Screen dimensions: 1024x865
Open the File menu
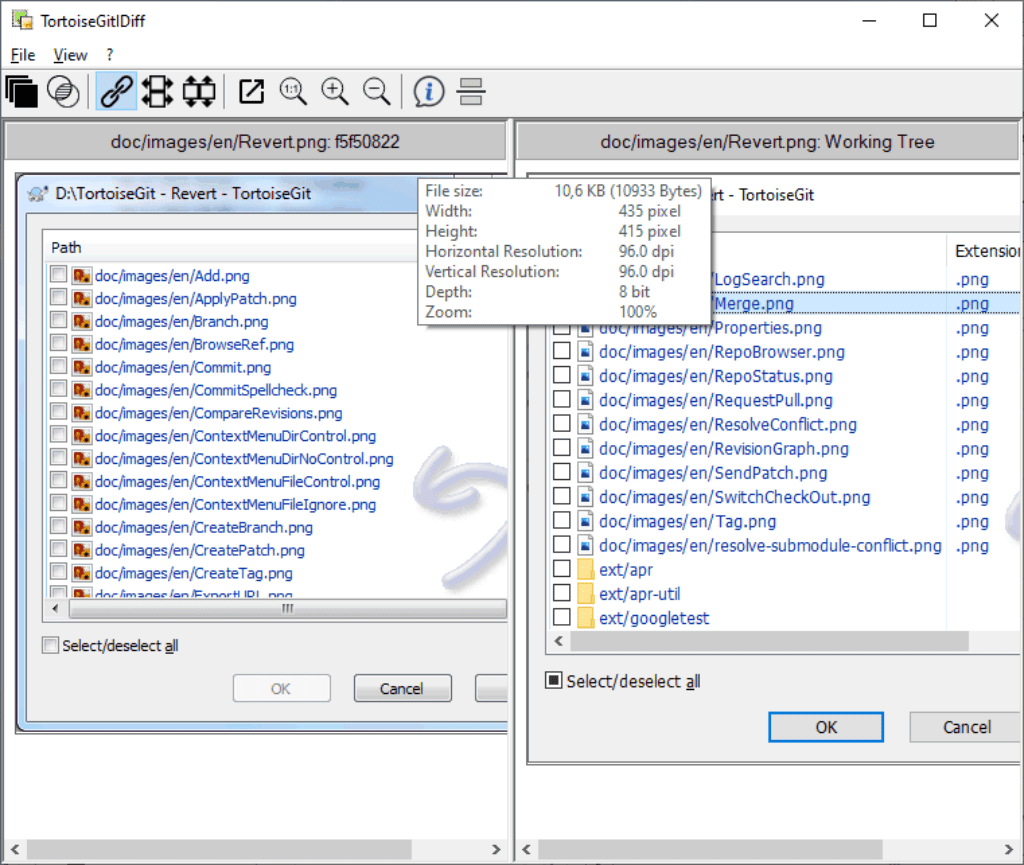[23, 55]
